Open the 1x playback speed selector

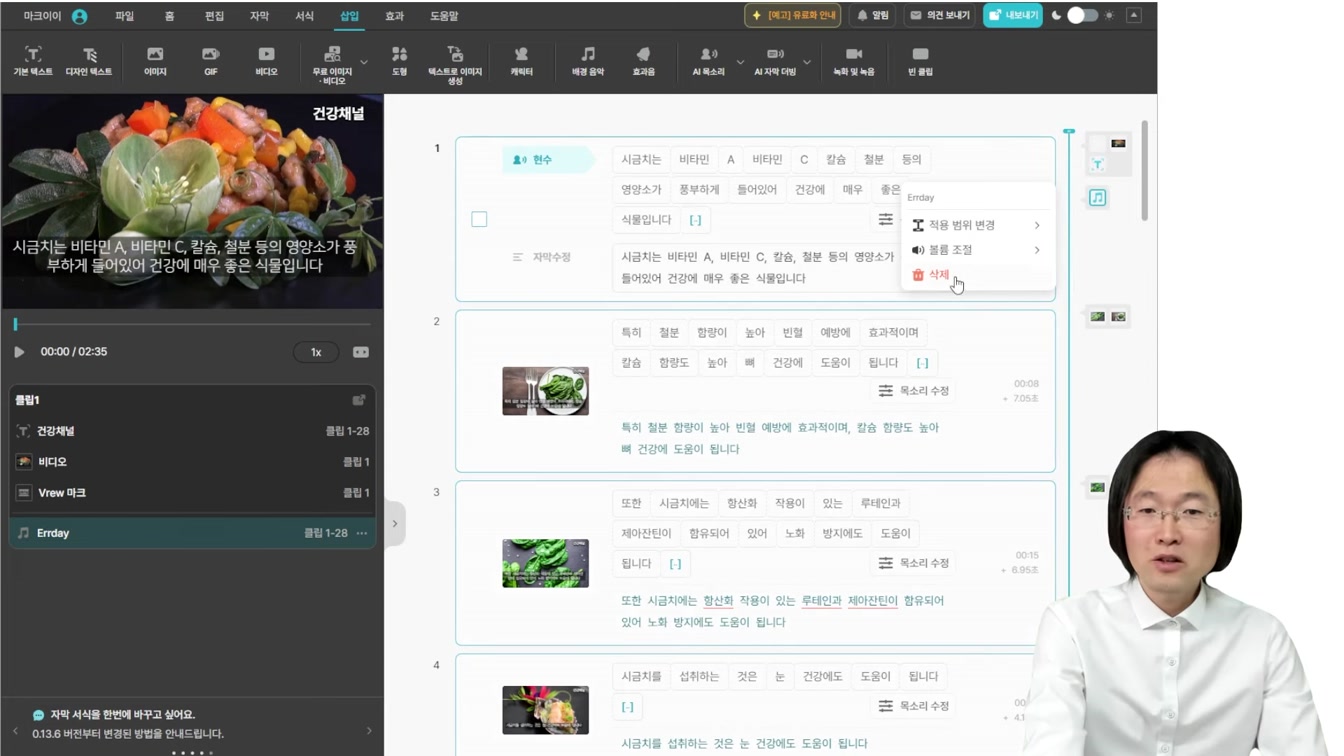click(316, 352)
